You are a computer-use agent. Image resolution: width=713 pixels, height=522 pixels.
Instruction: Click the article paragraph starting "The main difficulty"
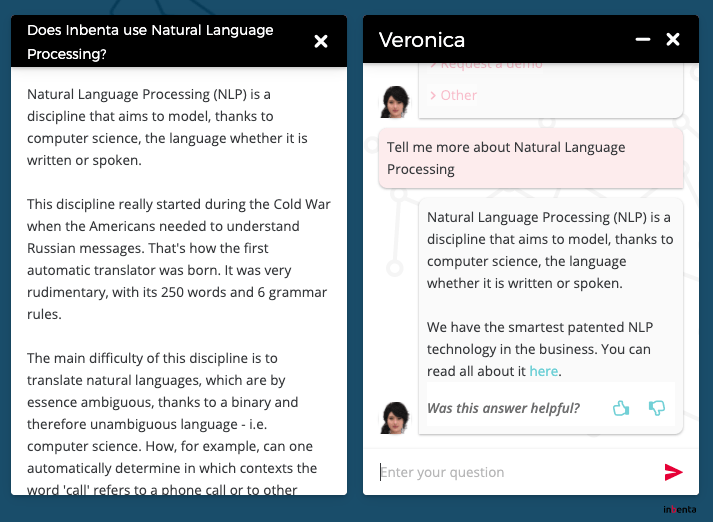point(178,422)
